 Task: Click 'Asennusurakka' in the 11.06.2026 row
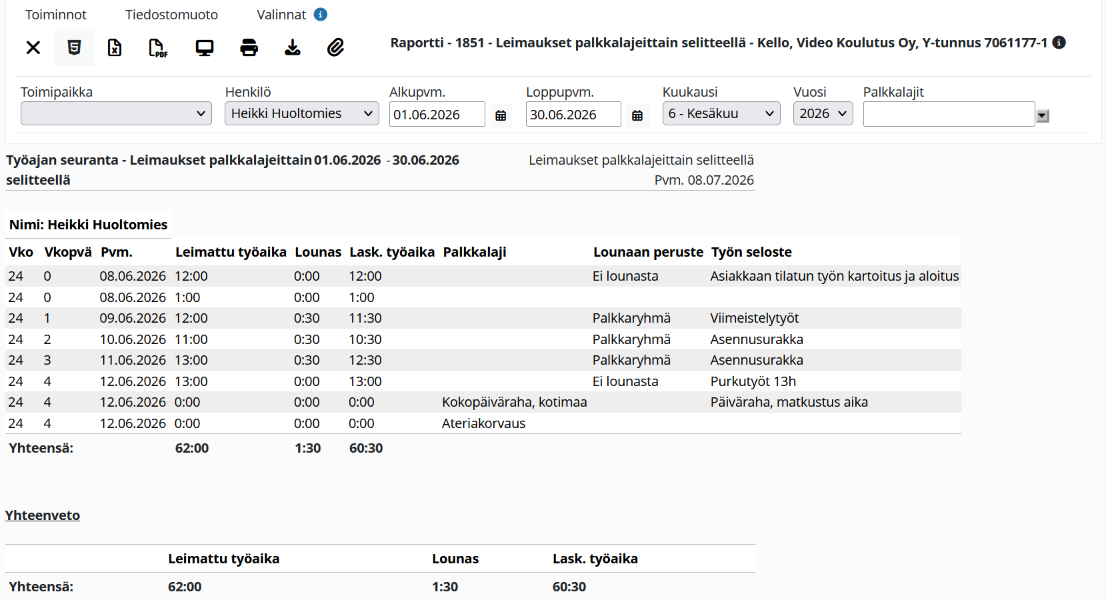pos(756,360)
